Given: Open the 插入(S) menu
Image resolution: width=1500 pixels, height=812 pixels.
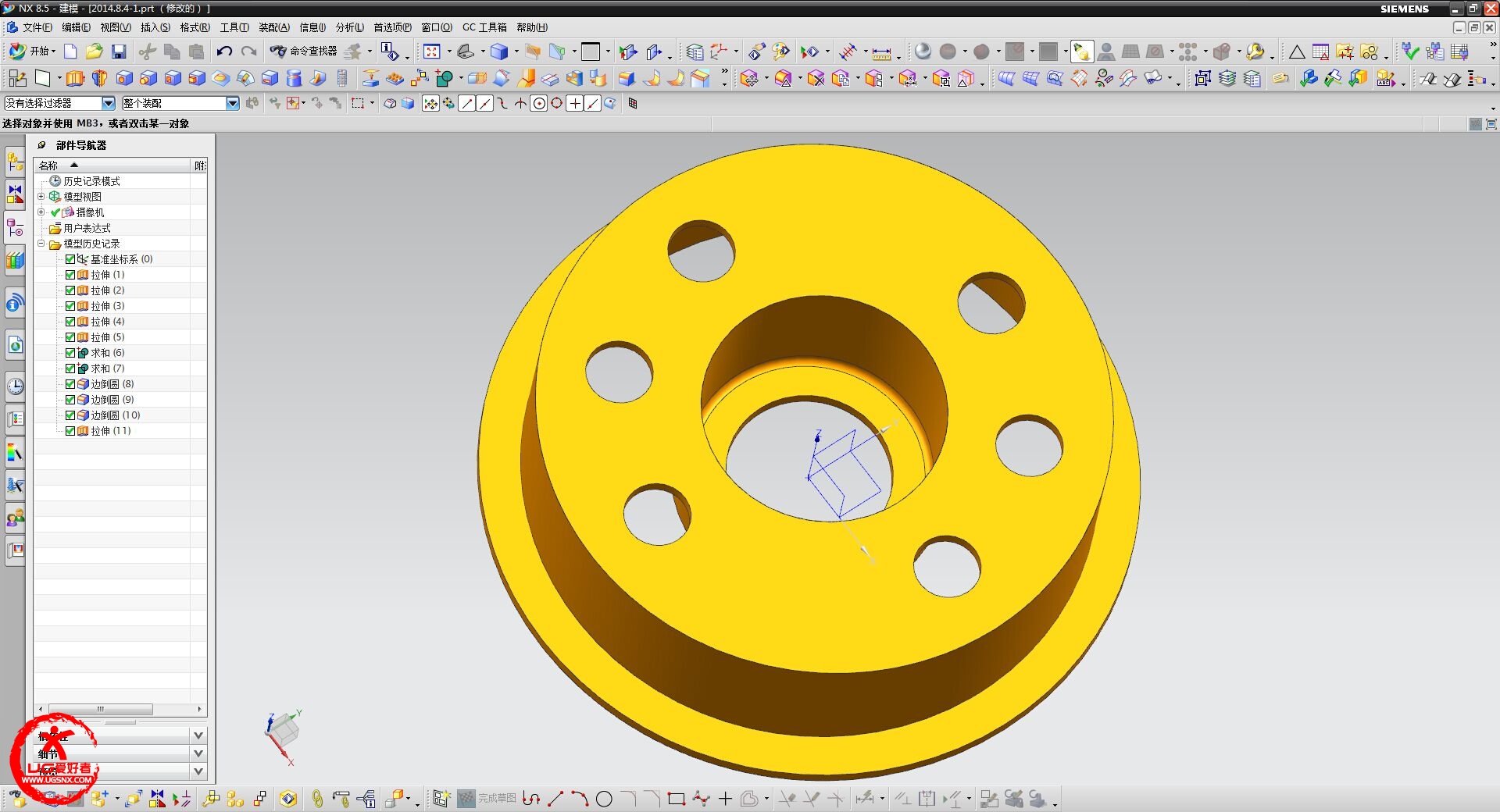Looking at the screenshot, I should pos(155,27).
